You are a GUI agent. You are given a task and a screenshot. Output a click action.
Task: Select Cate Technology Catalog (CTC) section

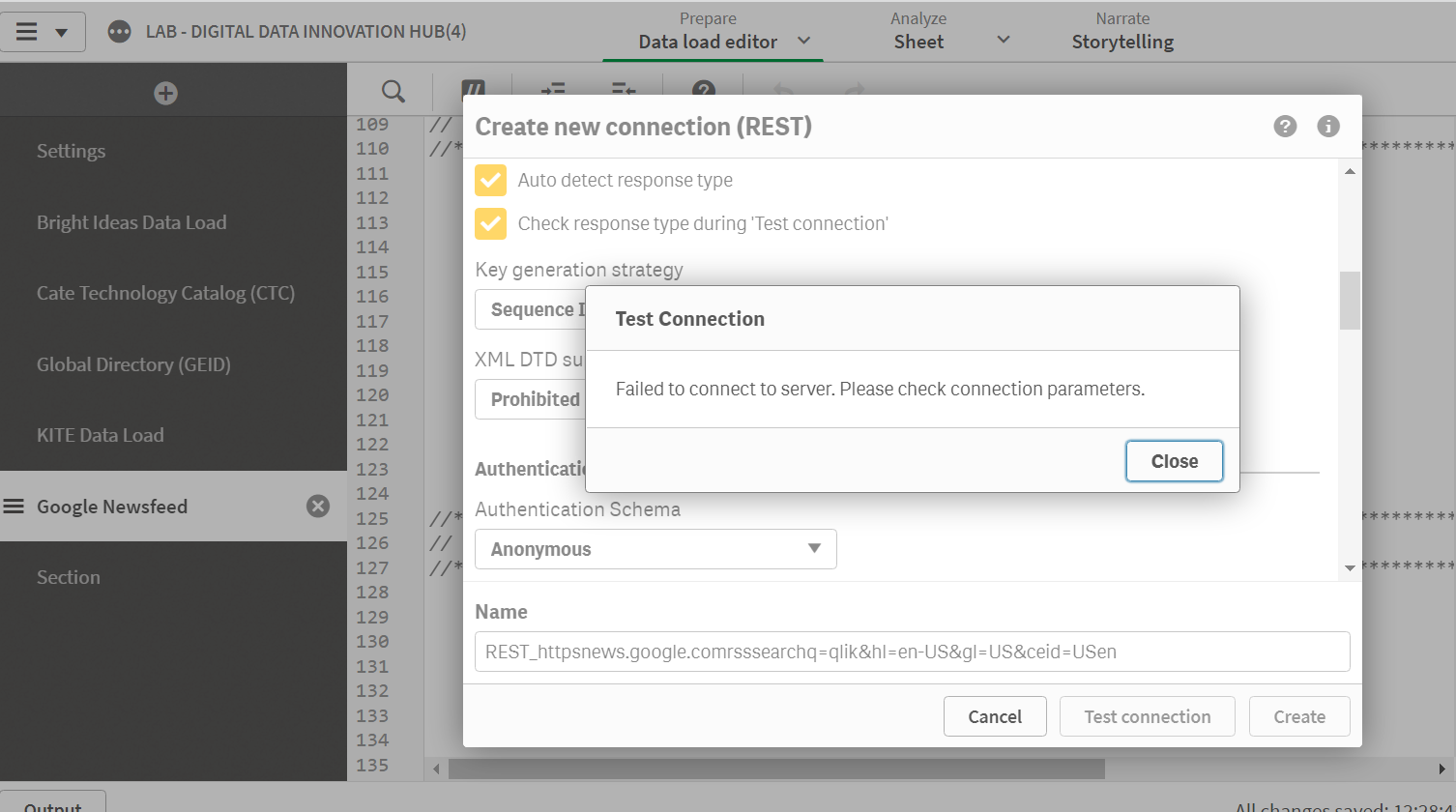click(x=173, y=293)
